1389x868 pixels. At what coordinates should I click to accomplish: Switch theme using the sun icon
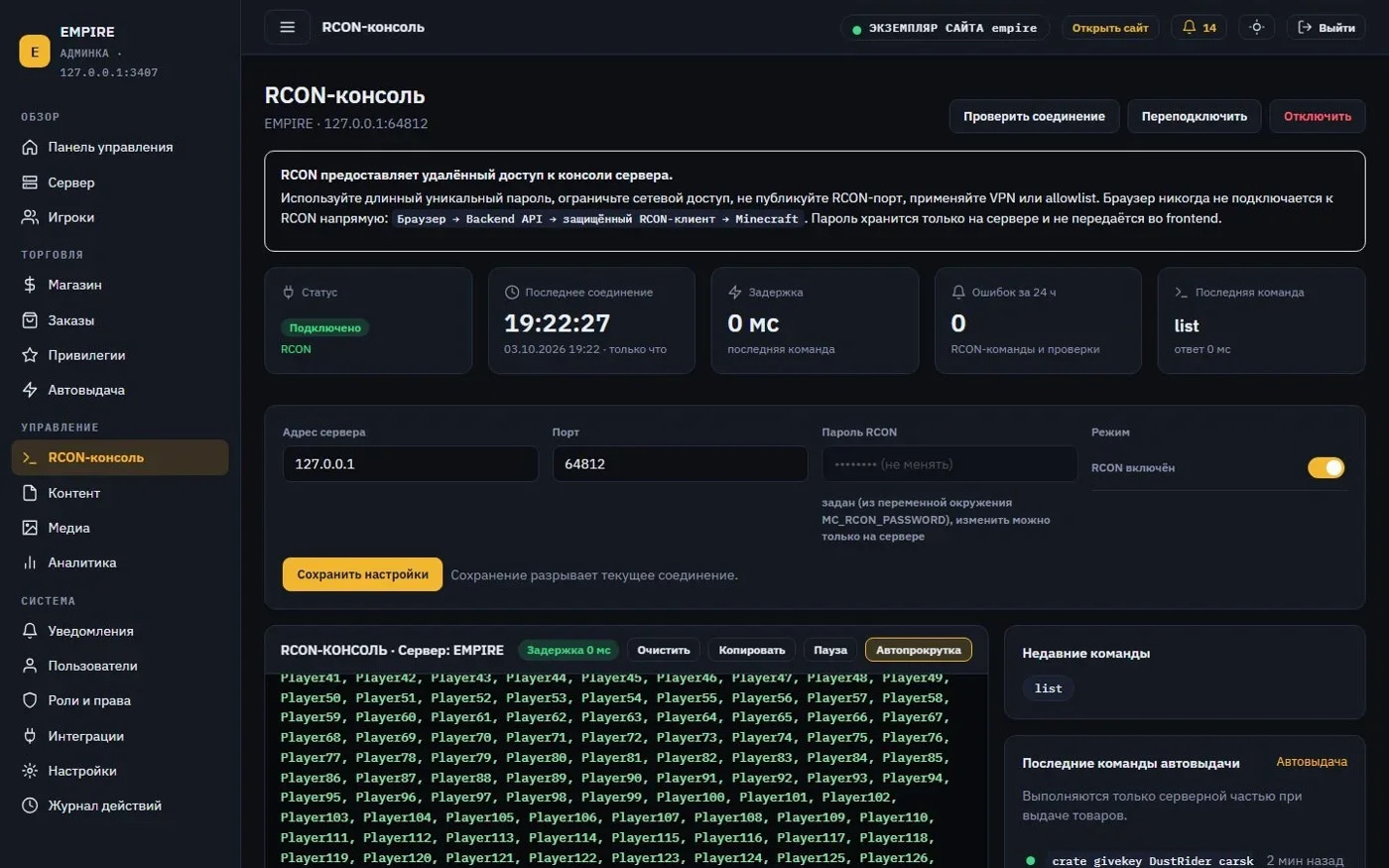(1256, 28)
